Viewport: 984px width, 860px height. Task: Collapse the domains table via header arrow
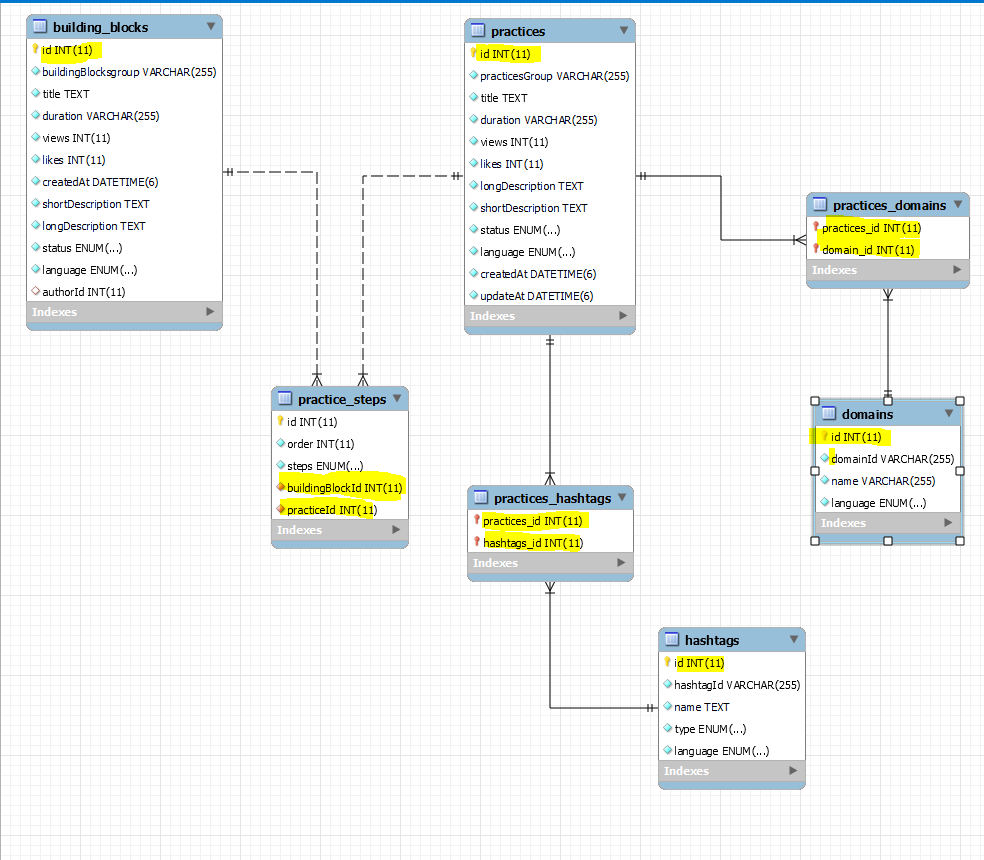(x=949, y=414)
